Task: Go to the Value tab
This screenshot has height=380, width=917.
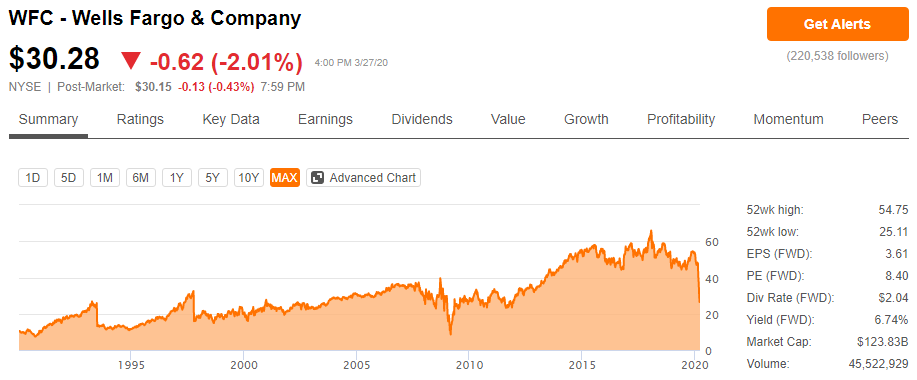Action: 508,120
